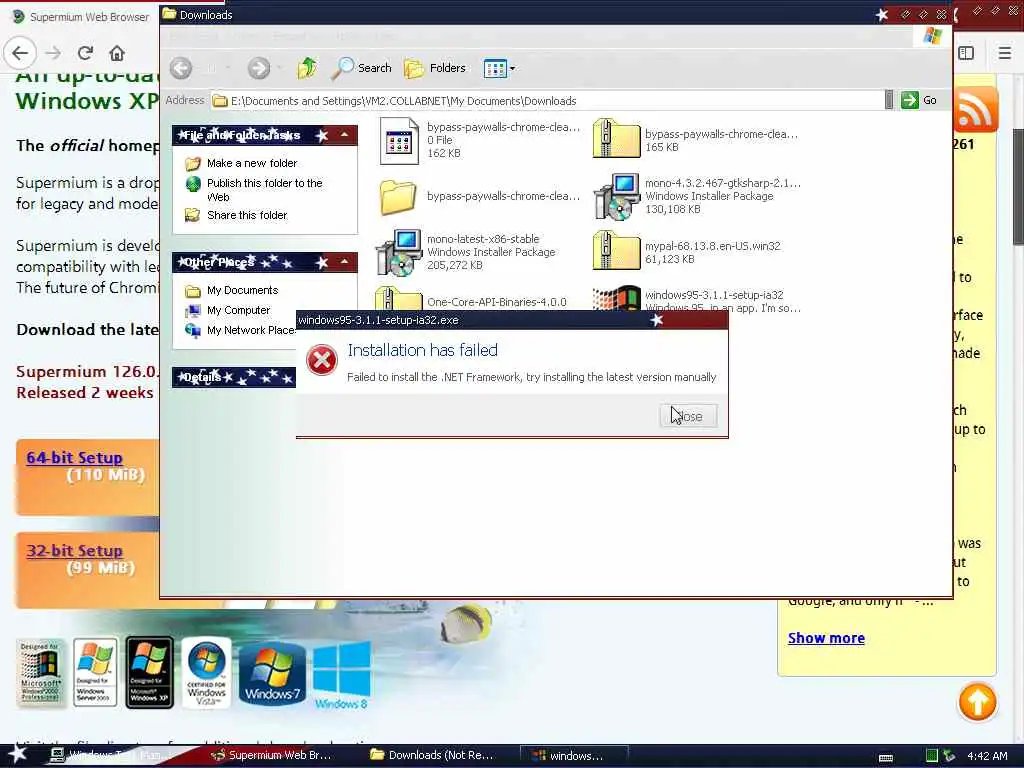1024x768 pixels.
Task: Reload the page in Supermium browser
Action: pos(85,53)
